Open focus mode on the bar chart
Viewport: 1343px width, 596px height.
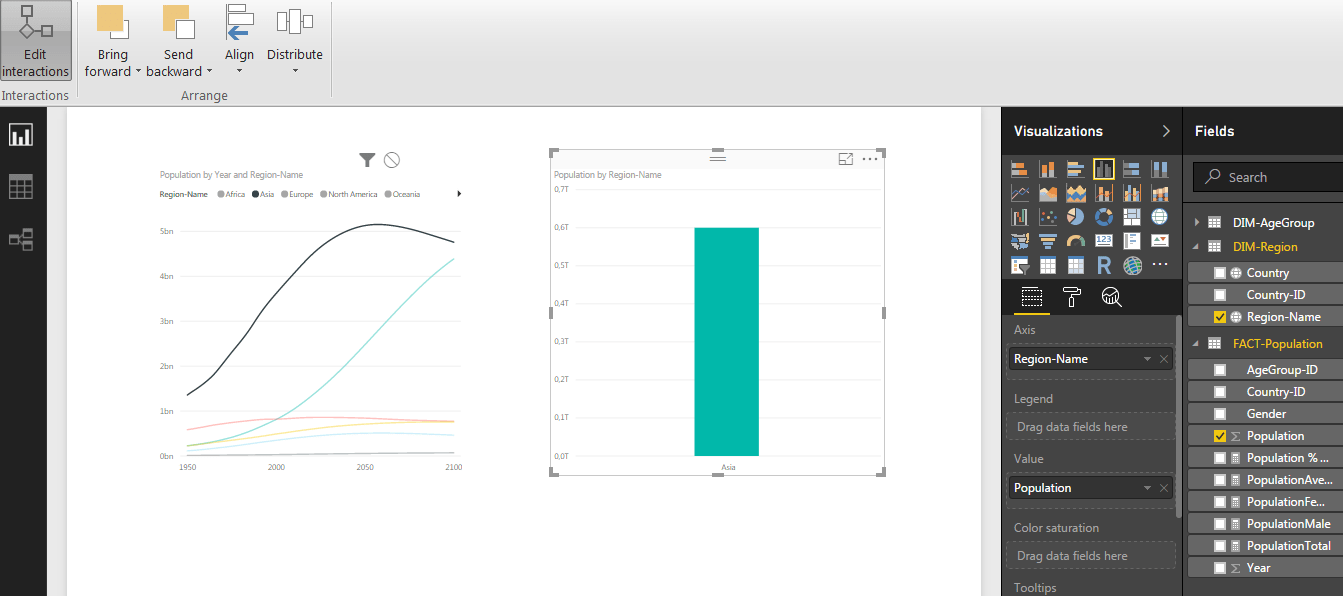(846, 159)
